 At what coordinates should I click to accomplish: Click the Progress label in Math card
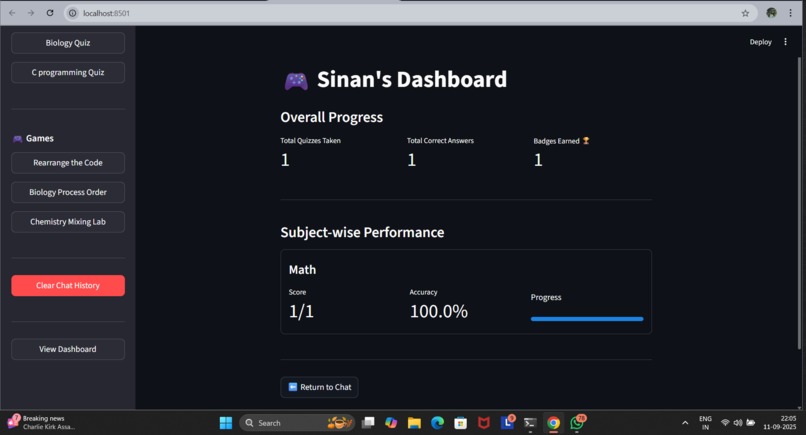tap(546, 298)
